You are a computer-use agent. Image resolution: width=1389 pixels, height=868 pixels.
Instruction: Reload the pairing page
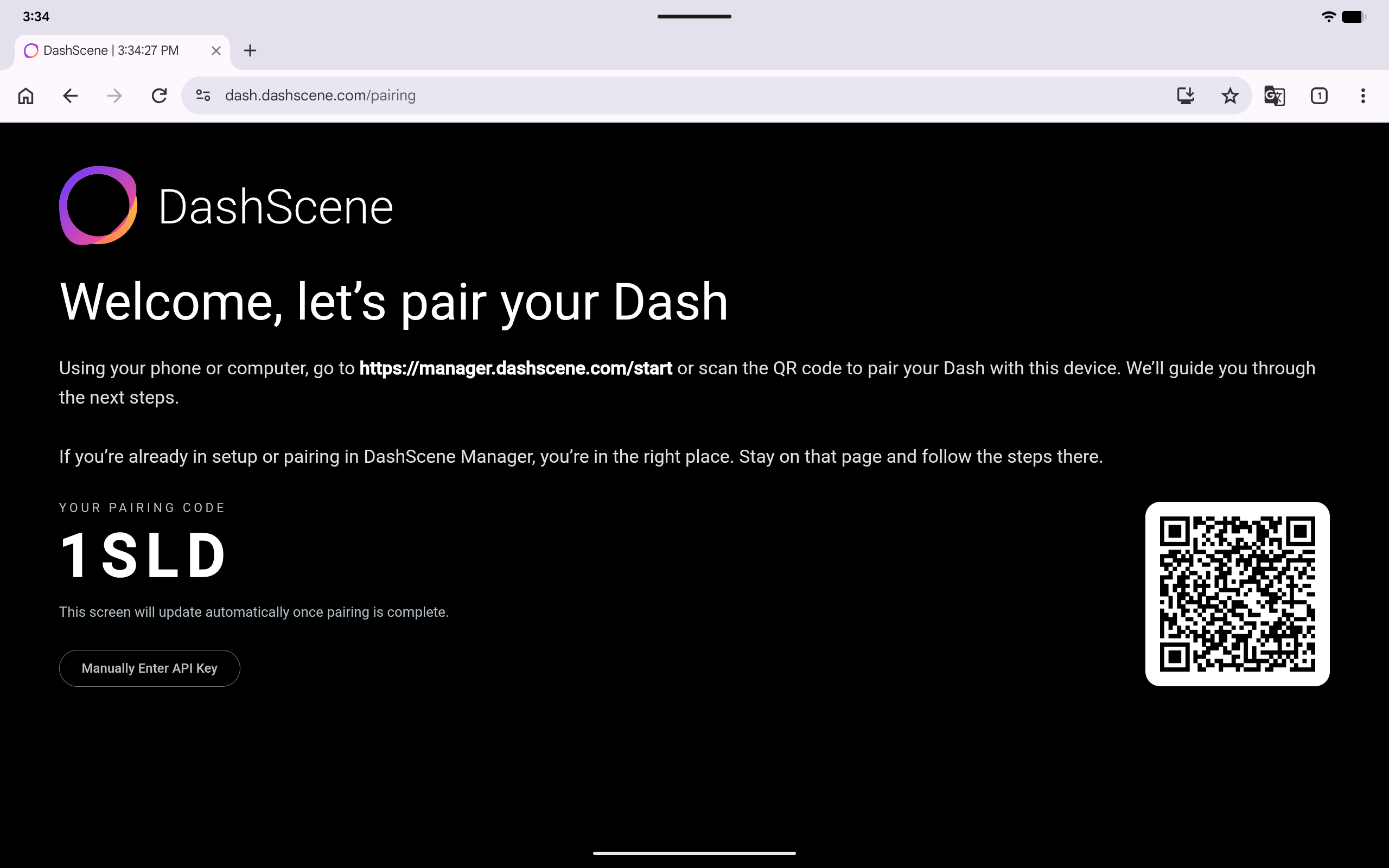point(160,95)
